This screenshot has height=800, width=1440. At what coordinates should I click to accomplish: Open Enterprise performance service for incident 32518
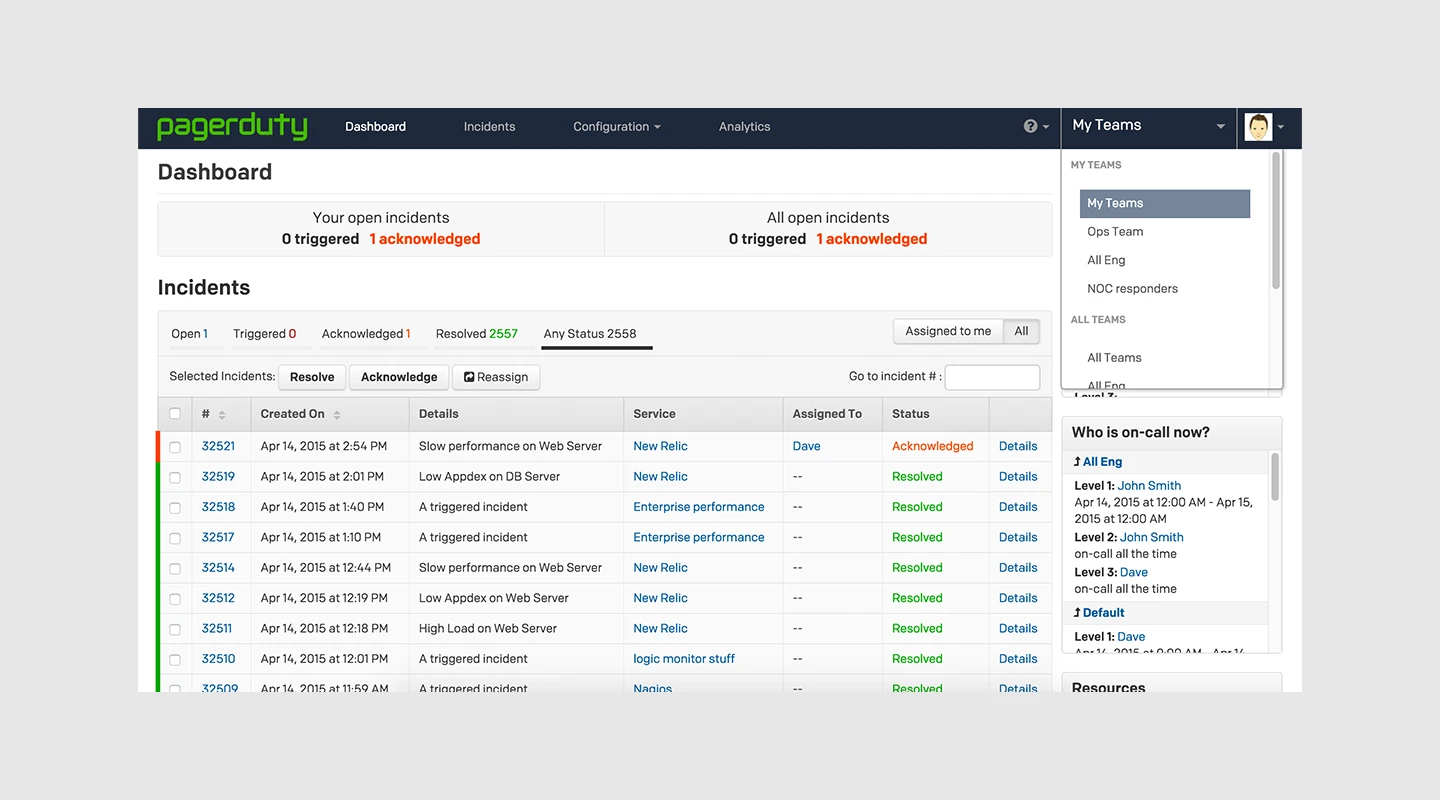pyautogui.click(x=698, y=507)
